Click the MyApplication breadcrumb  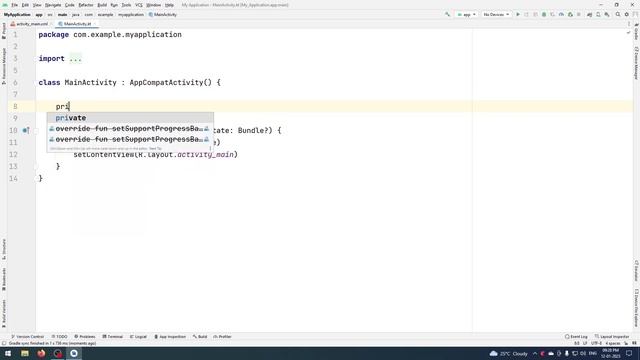click(x=17, y=15)
